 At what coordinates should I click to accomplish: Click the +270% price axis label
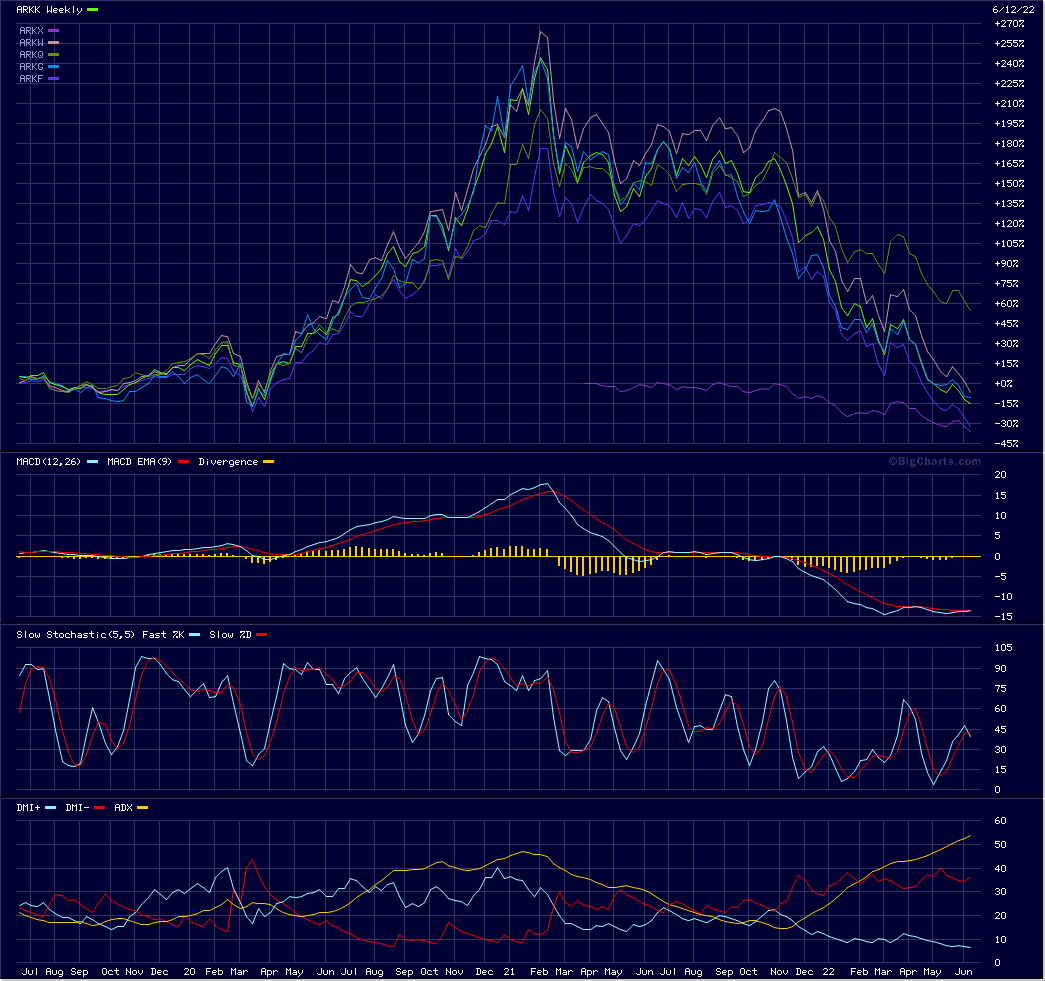(1009, 24)
